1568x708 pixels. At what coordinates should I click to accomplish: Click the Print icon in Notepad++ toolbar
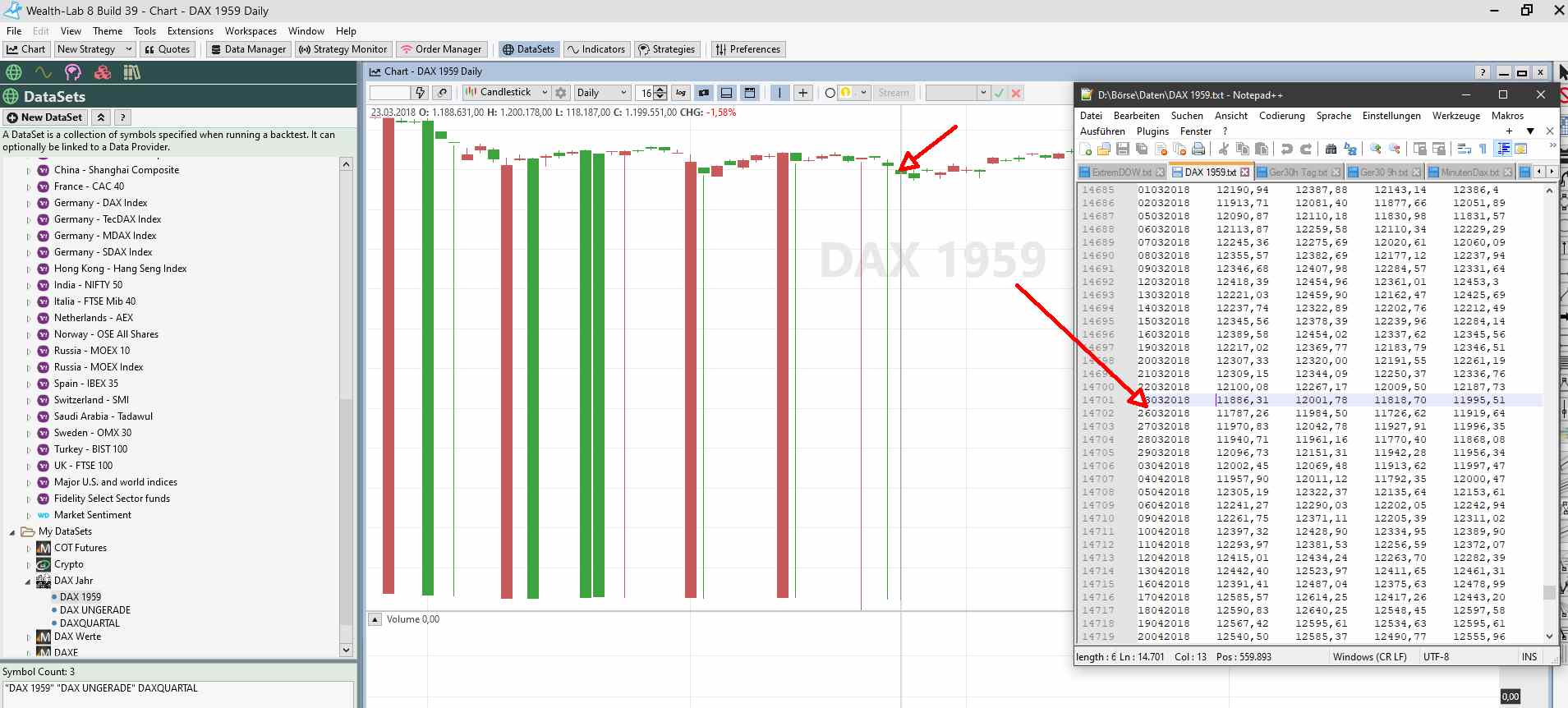(1198, 149)
